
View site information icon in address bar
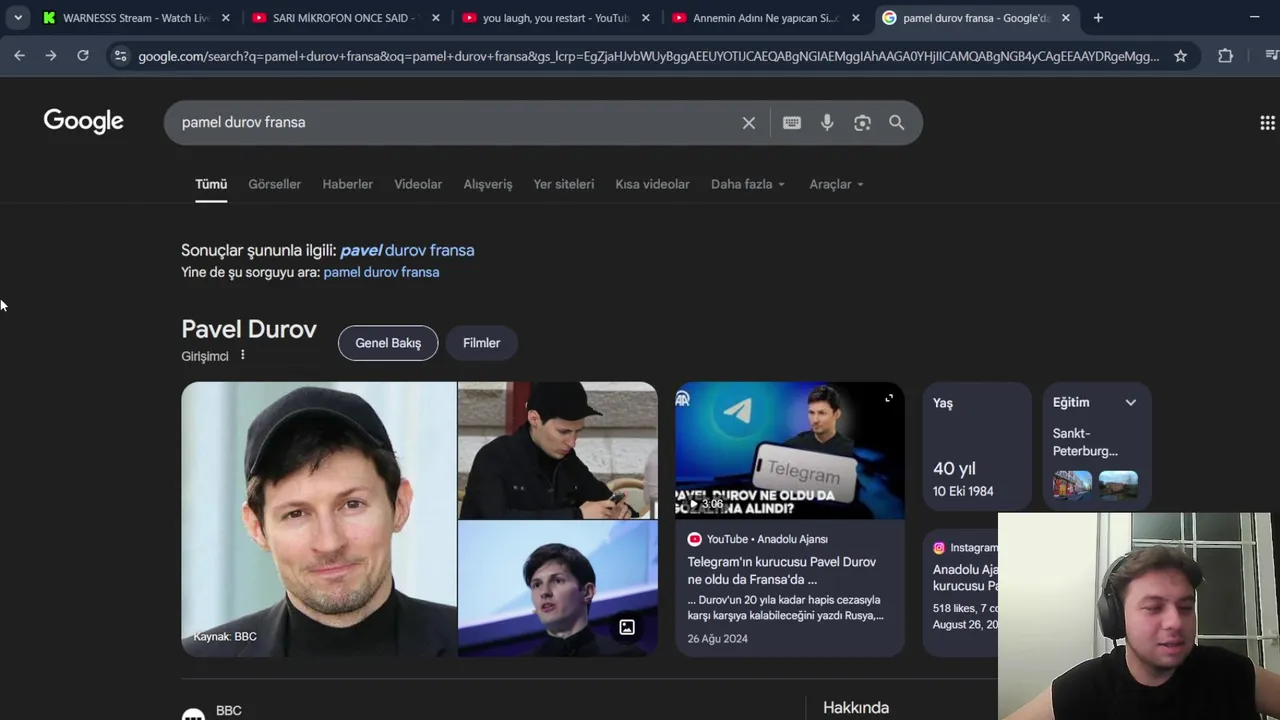120,56
